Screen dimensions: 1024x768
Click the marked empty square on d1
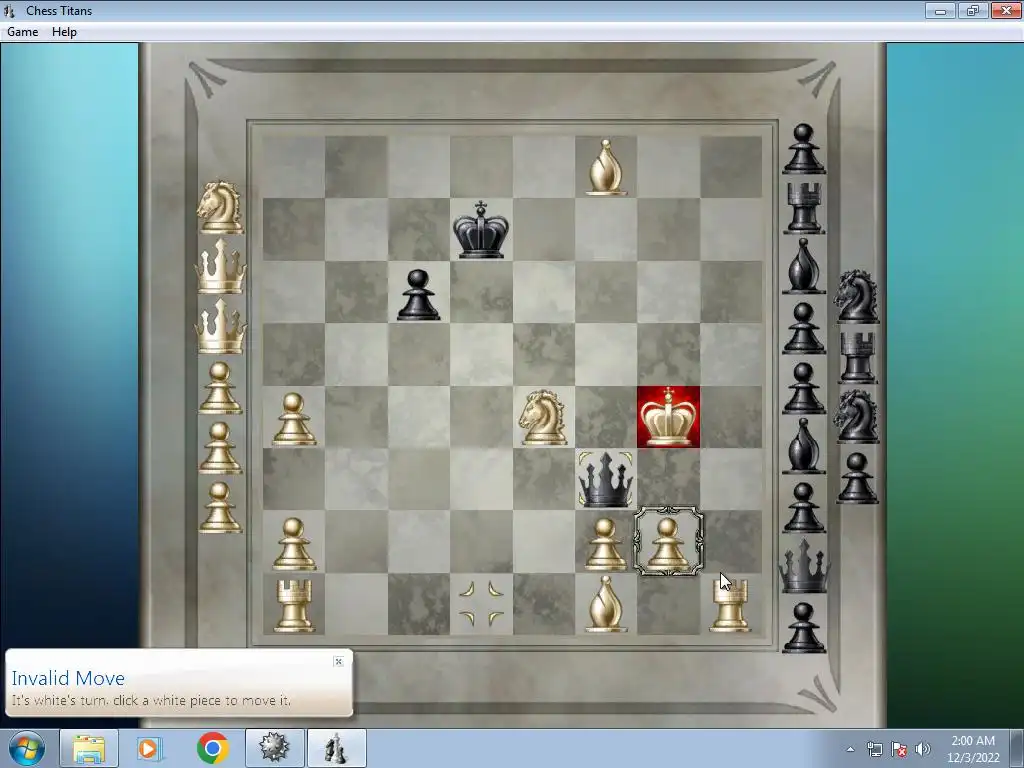pos(481,604)
